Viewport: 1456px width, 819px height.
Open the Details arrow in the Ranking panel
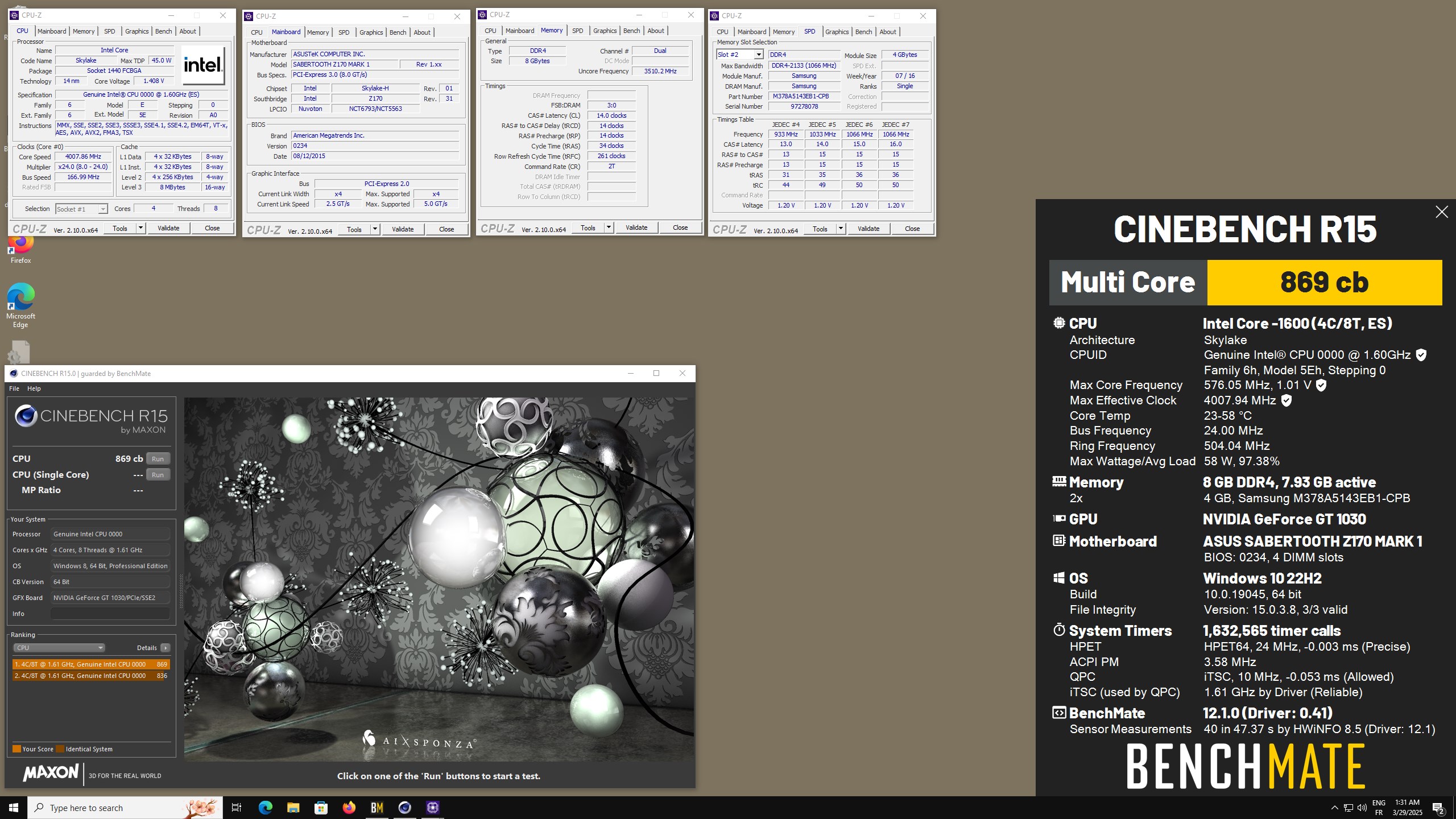(x=166, y=648)
